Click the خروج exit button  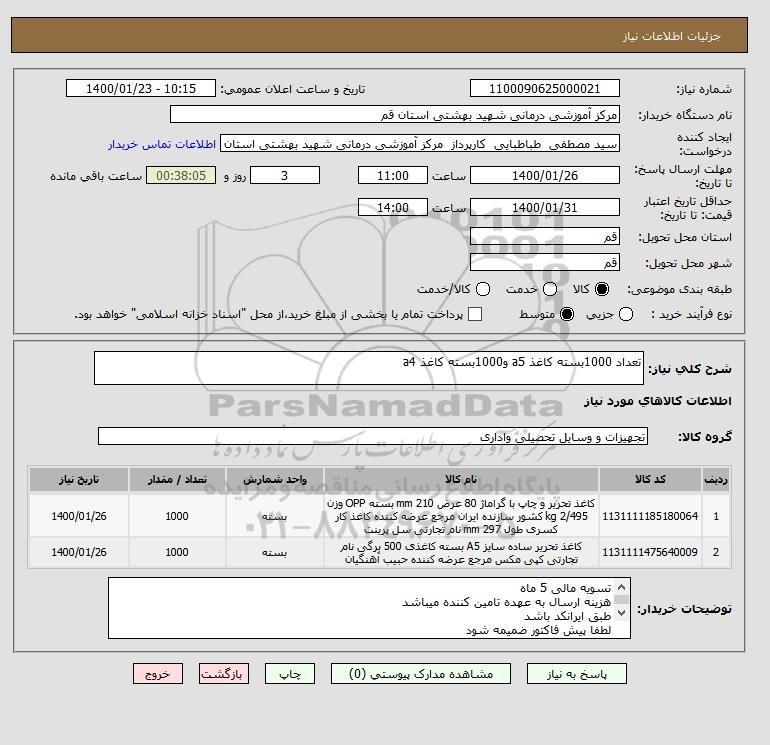158,674
